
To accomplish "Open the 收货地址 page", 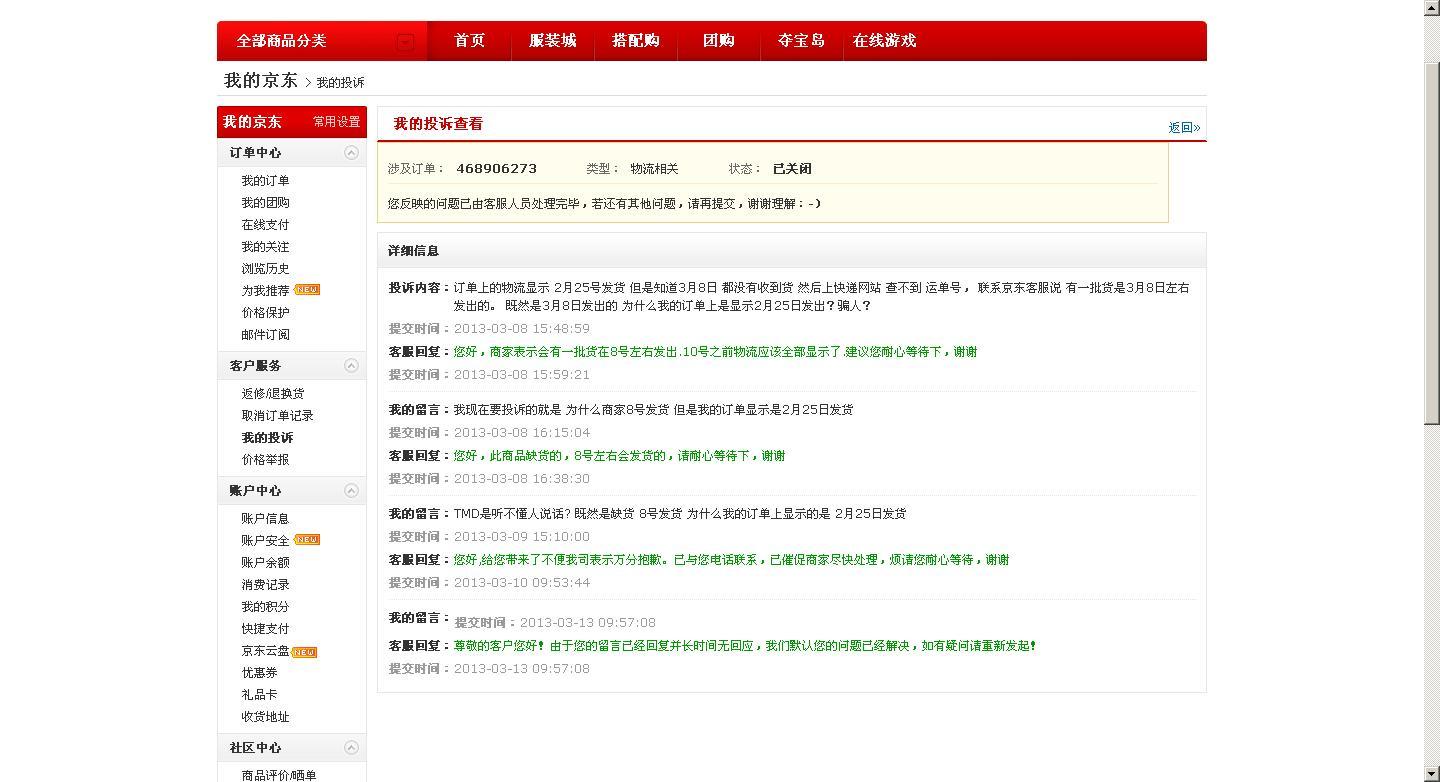I will click(x=265, y=716).
